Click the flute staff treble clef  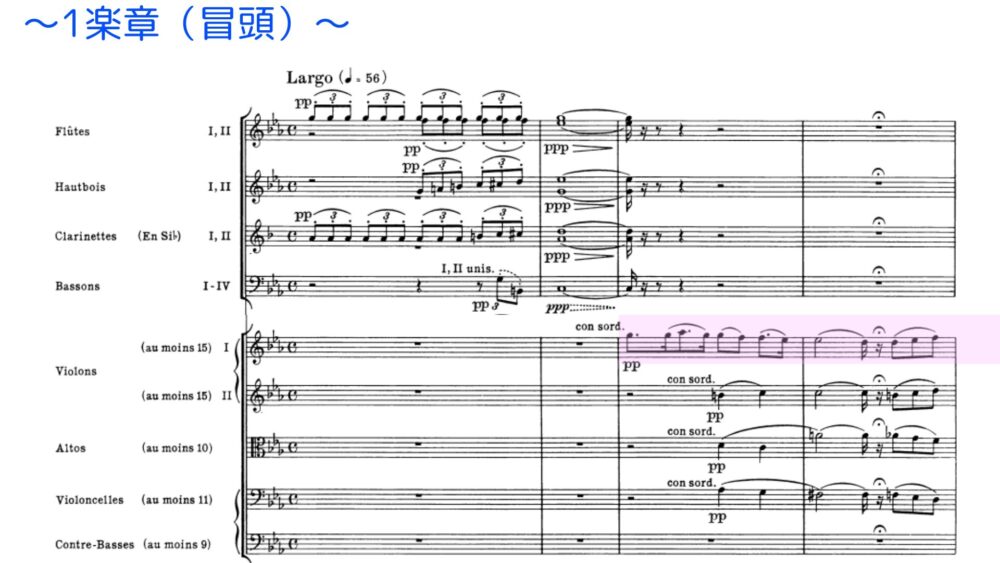257,131
